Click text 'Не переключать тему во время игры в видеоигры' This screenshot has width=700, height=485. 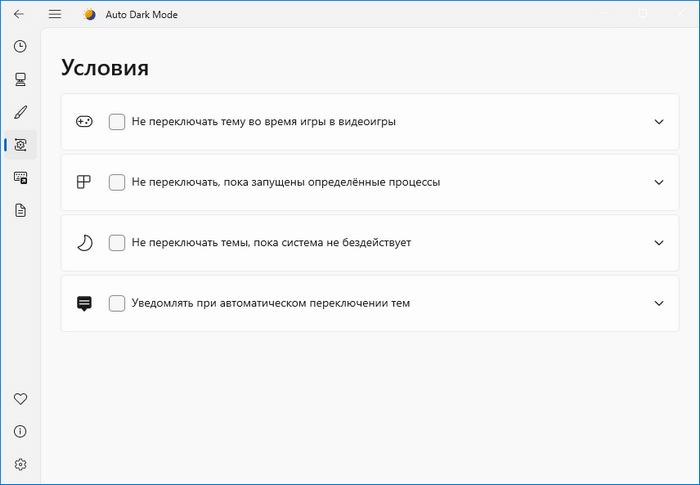(x=263, y=121)
